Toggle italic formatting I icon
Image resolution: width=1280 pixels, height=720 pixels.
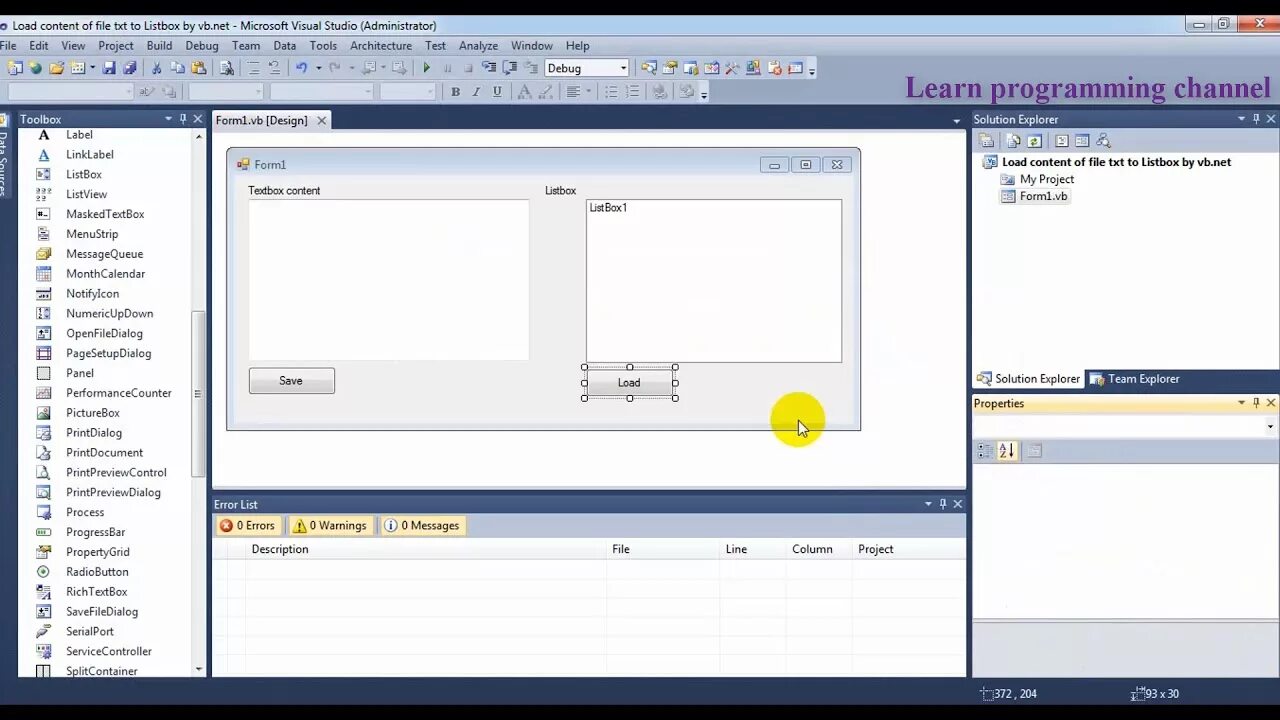476,92
